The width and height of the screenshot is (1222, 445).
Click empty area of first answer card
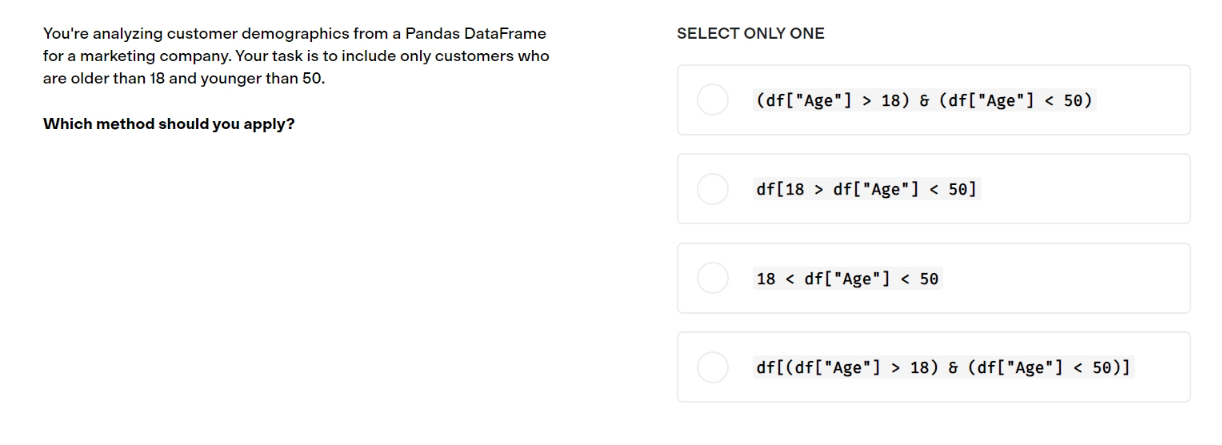click(x=1145, y=100)
